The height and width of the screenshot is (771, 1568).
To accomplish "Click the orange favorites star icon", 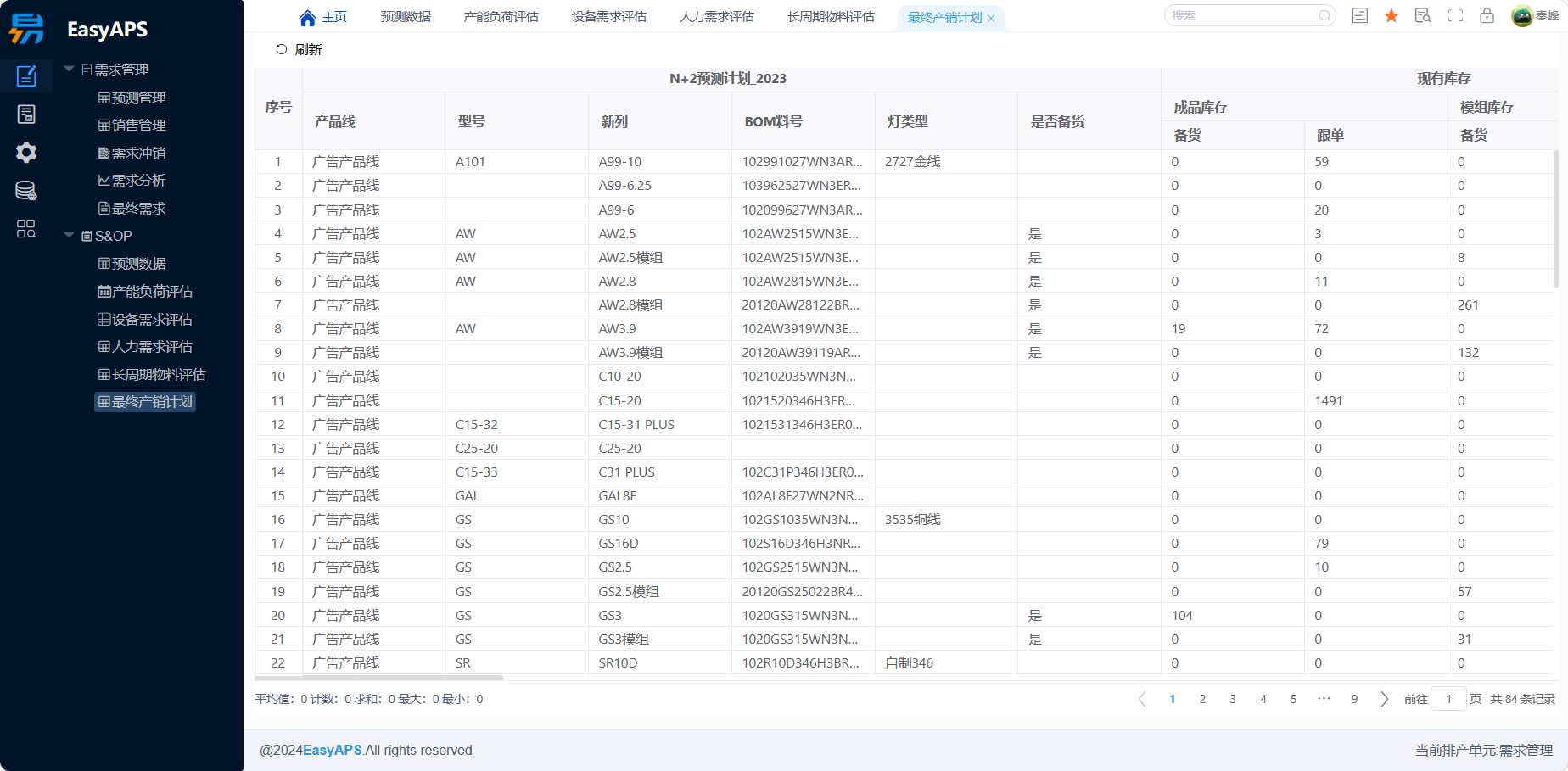I will (1392, 16).
